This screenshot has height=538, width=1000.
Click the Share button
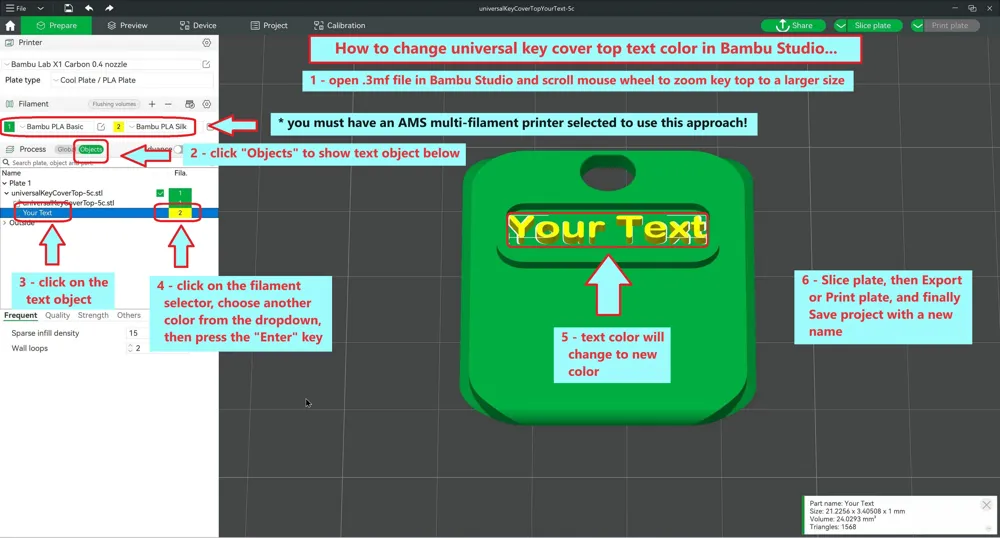click(x=793, y=25)
